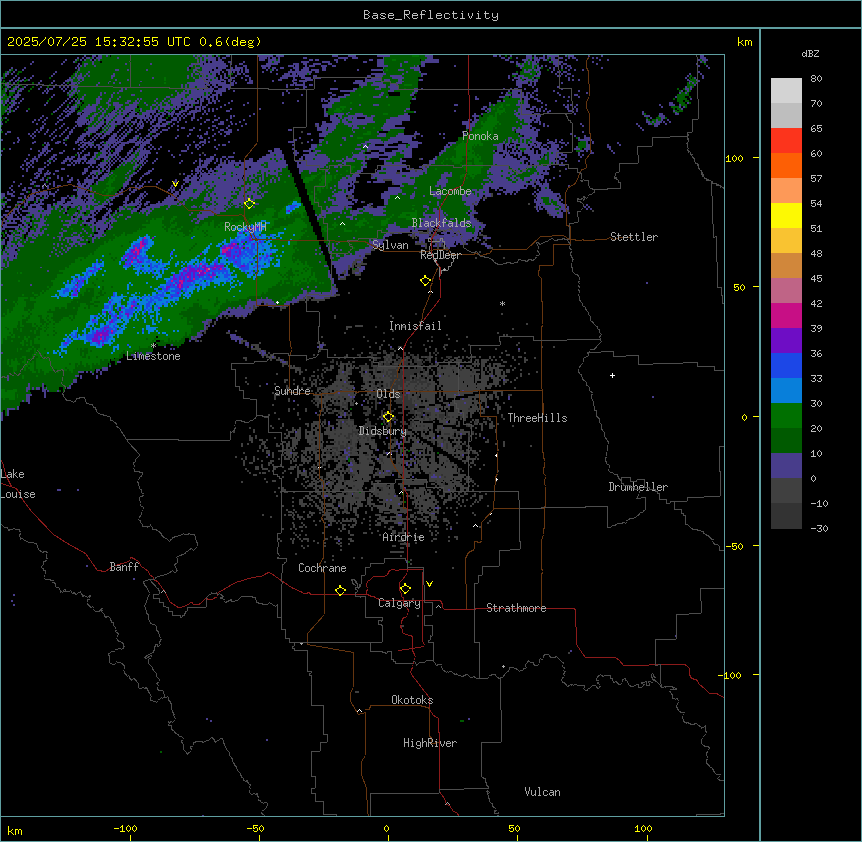Click the Sundre town label
Viewport: 862px width, 842px height.
[292, 391]
